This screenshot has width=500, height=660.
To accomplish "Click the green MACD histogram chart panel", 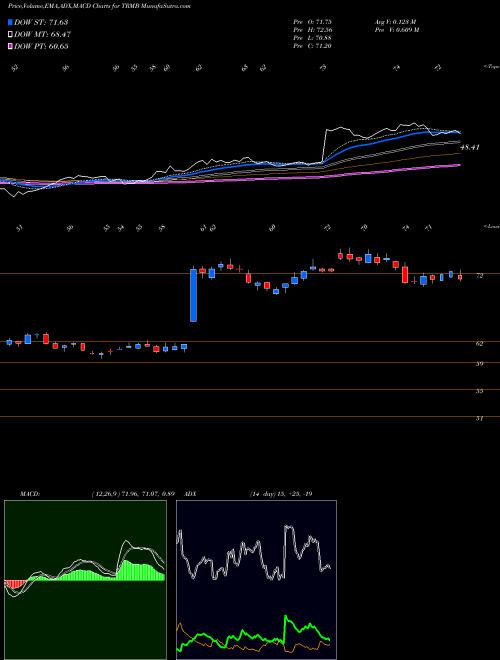I will 85,580.
